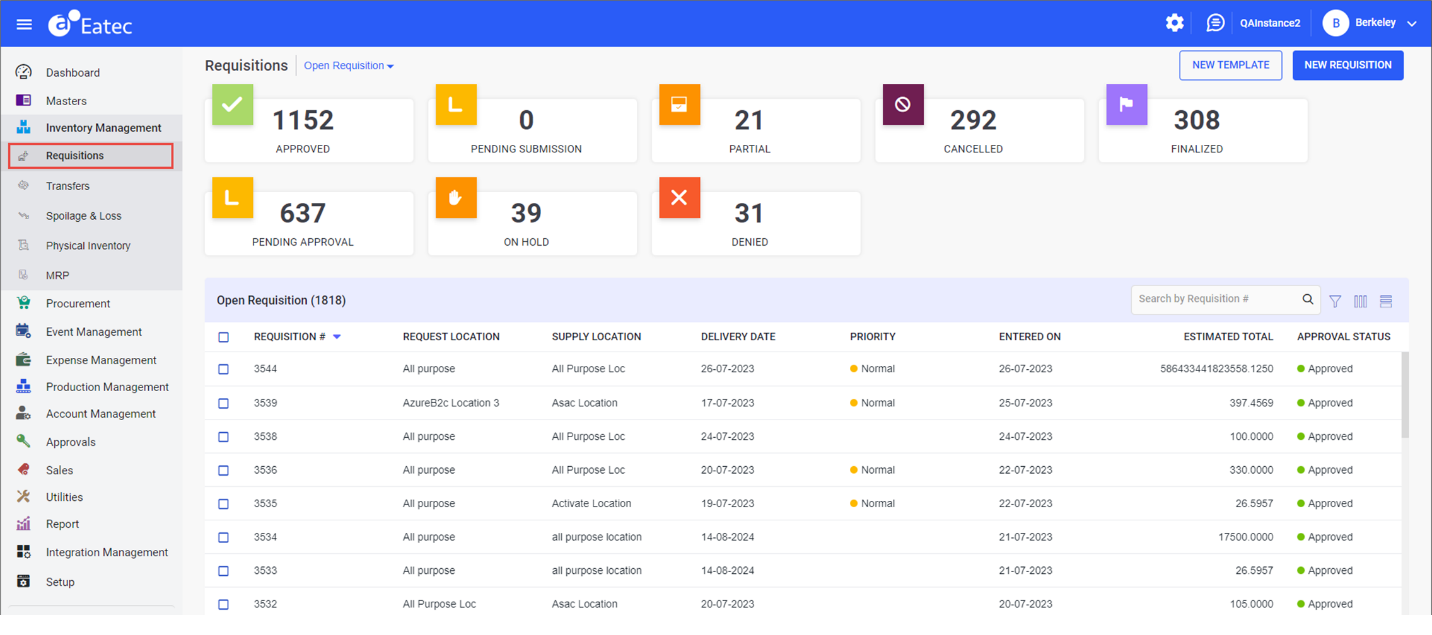The width and height of the screenshot is (1432, 635).
Task: Click the filter funnel icon
Action: (x=1335, y=301)
